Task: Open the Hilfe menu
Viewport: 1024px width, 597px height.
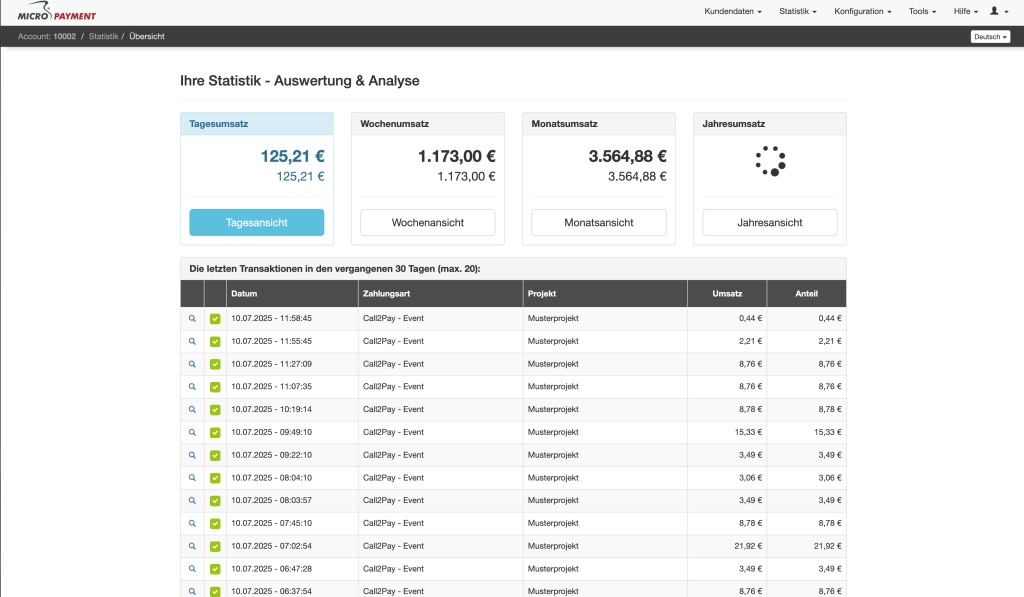Action: tap(965, 12)
